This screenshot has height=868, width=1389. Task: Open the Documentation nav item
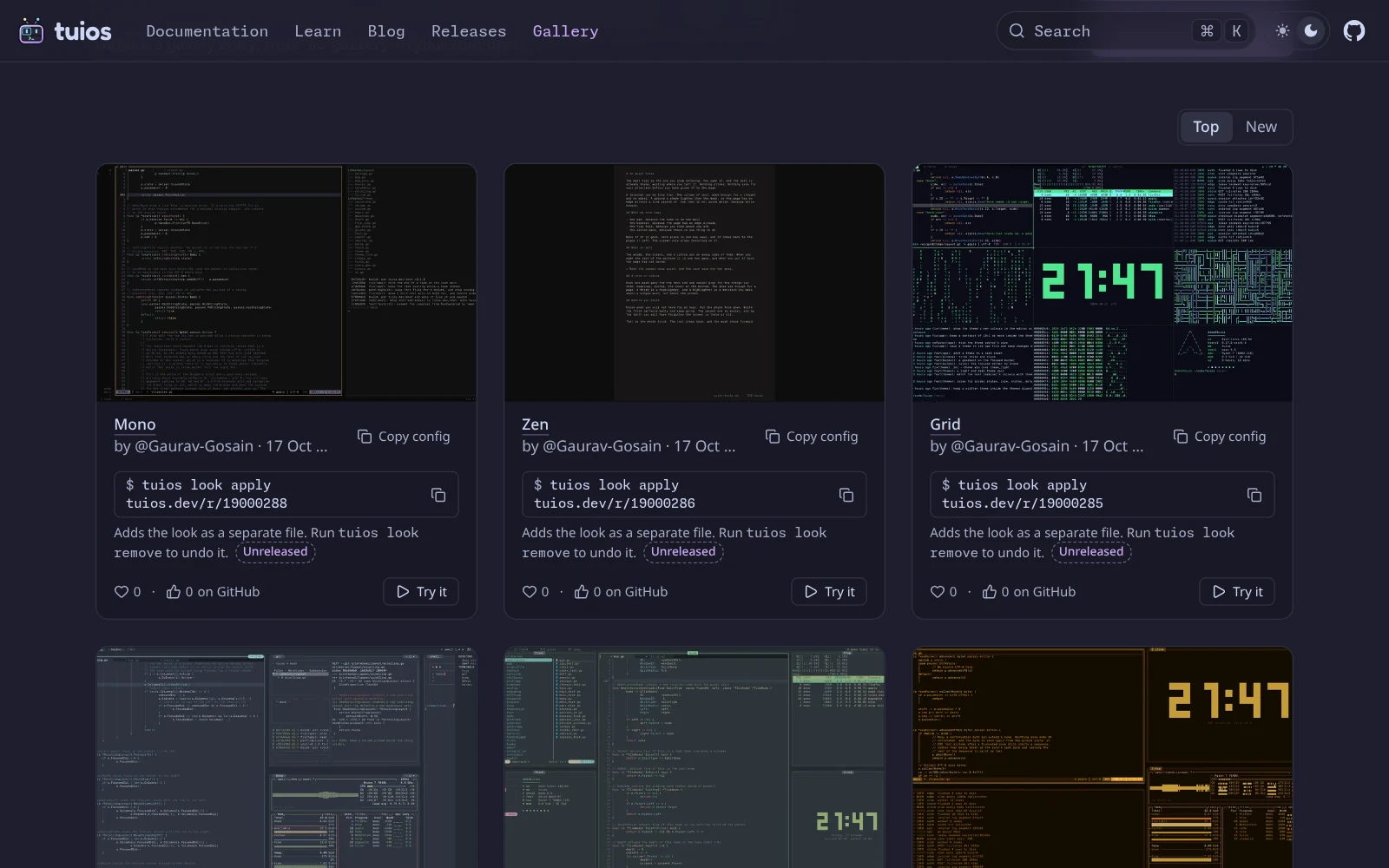pos(207,31)
